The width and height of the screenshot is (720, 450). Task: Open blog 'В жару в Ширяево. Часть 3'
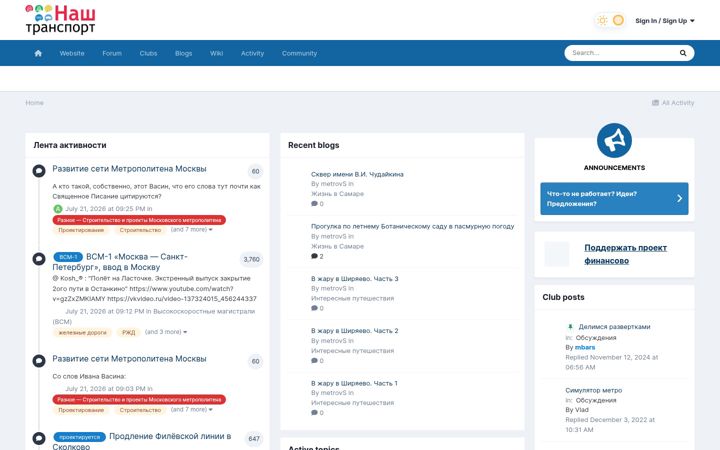coord(354,279)
